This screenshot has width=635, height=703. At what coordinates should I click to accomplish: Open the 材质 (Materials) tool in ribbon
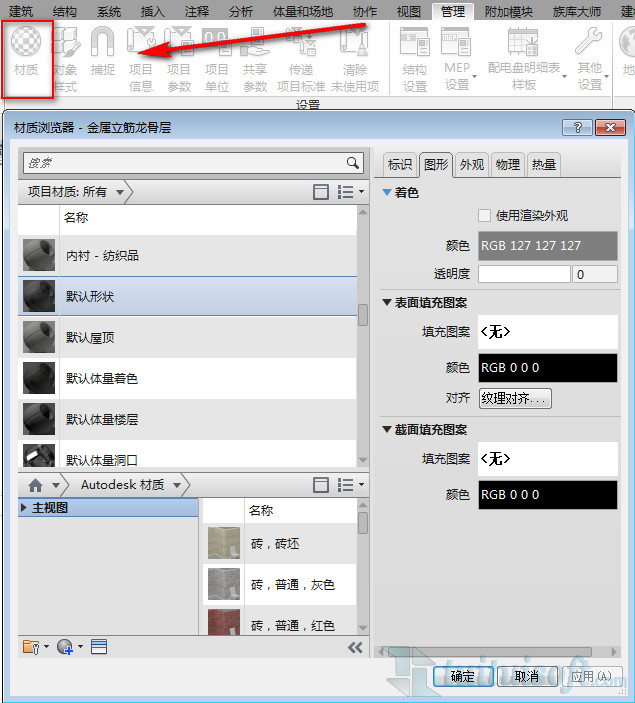click(26, 53)
